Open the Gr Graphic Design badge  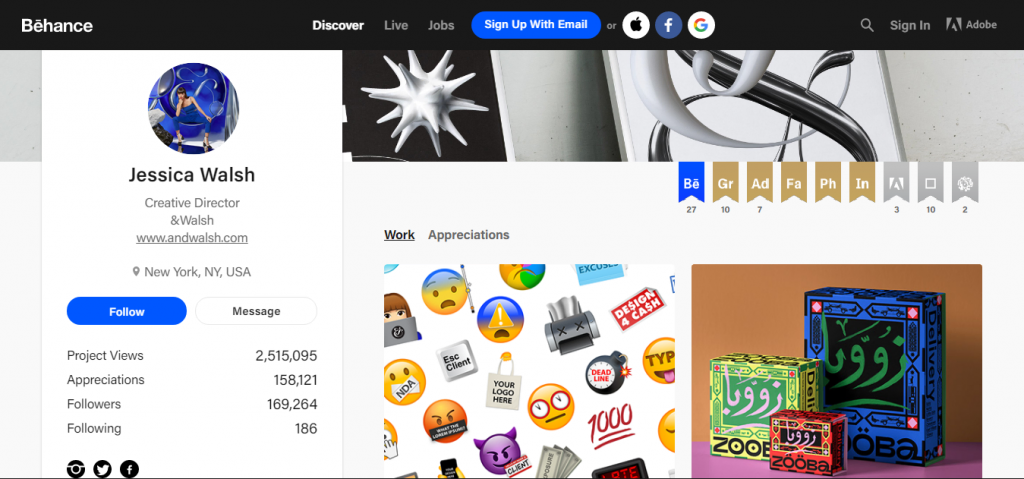point(726,182)
